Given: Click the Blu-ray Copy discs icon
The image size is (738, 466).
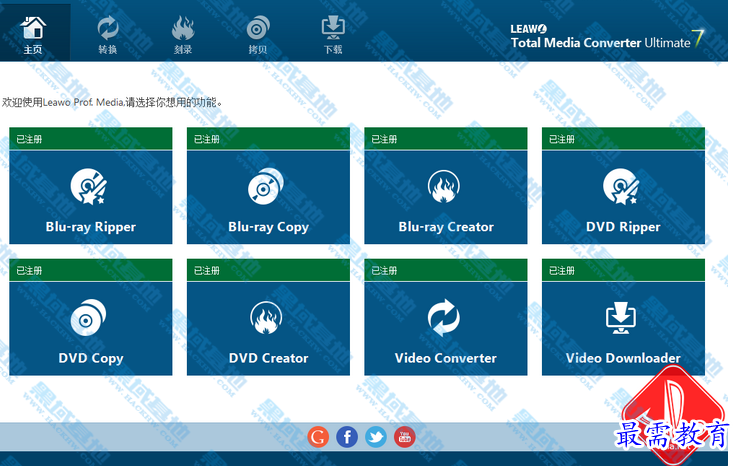Looking at the screenshot, I should click(266, 186).
